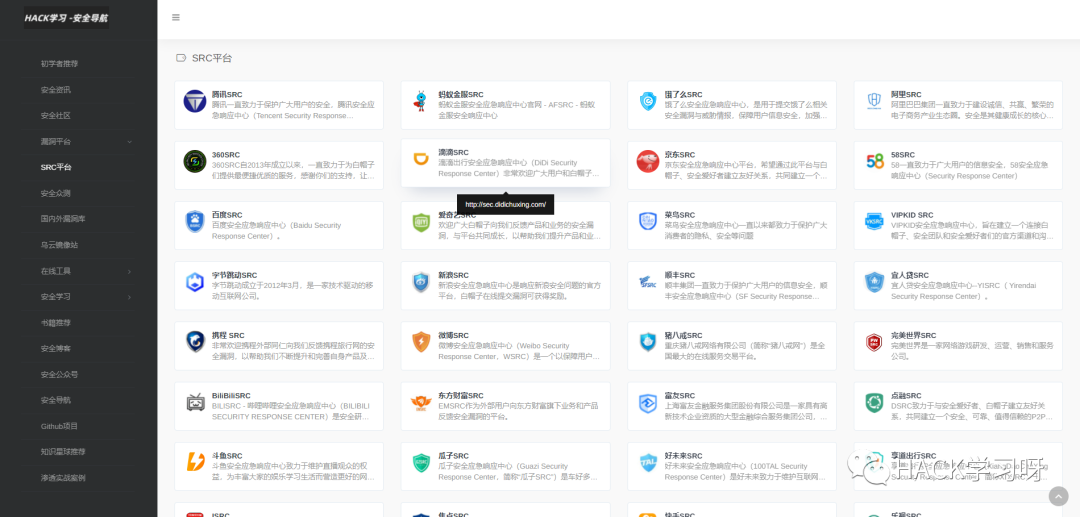Click the VIPKID SRC logo
This screenshot has height=517, width=1080.
pos(875,222)
